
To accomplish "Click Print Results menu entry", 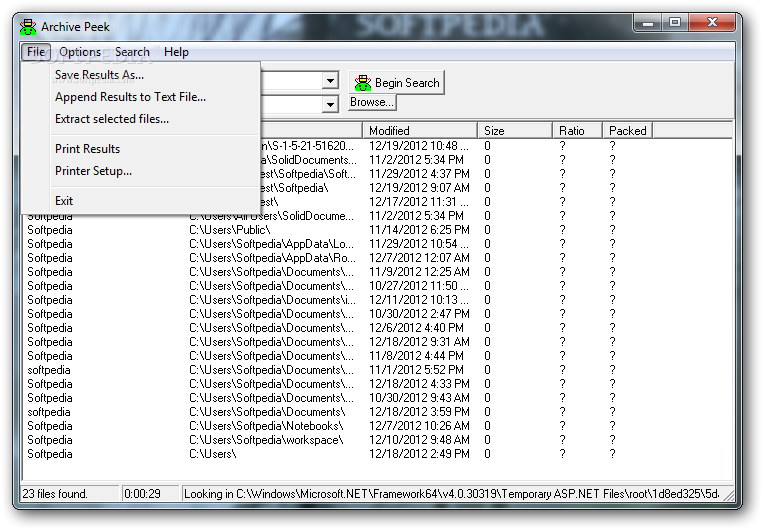I will tap(155, 149).
